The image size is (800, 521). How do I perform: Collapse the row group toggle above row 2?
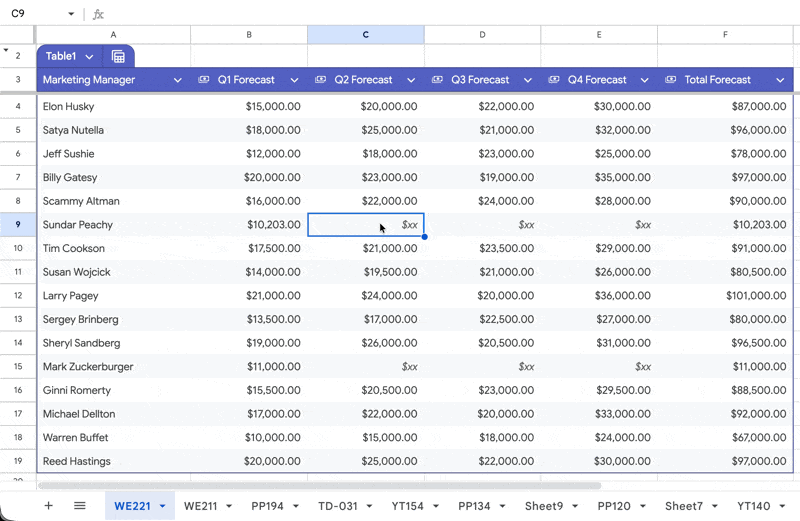[x=5, y=50]
